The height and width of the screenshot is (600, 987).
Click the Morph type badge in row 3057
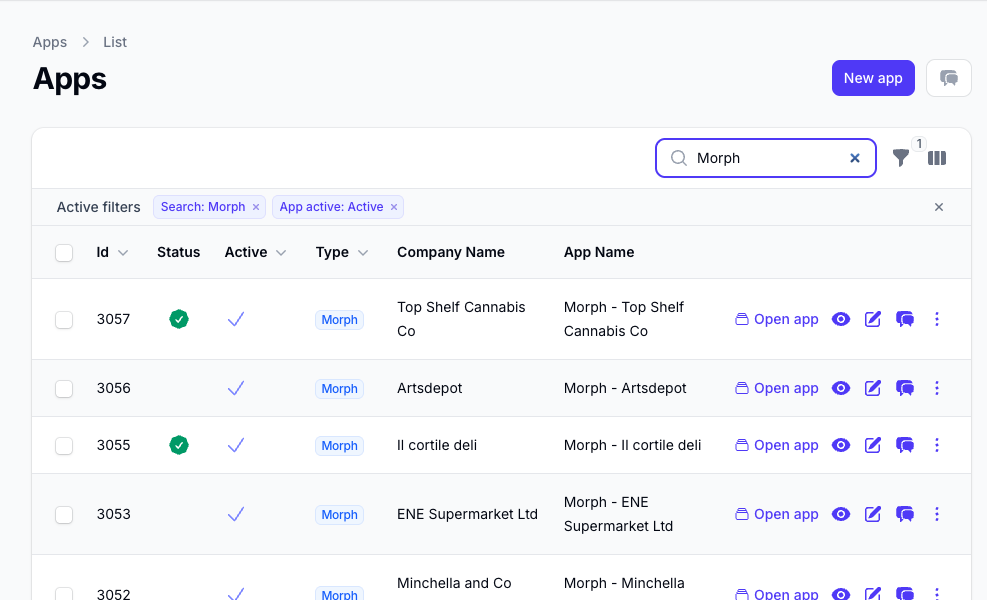click(339, 320)
